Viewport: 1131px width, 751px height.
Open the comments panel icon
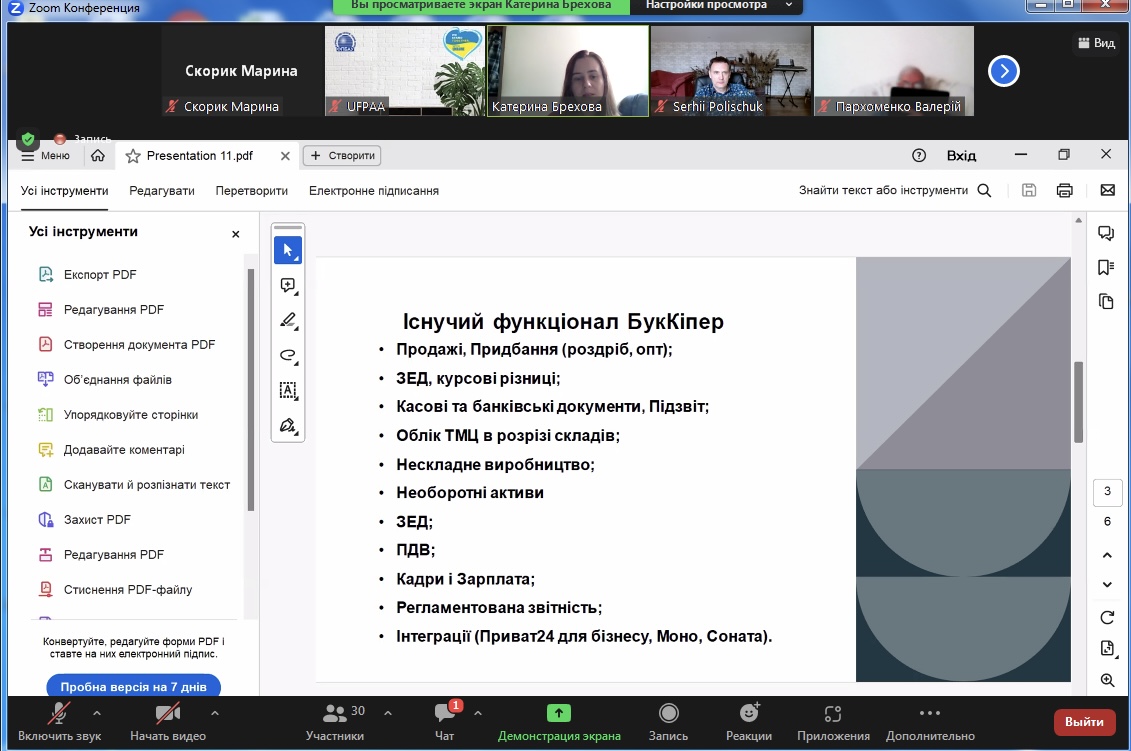pyautogui.click(x=1106, y=233)
